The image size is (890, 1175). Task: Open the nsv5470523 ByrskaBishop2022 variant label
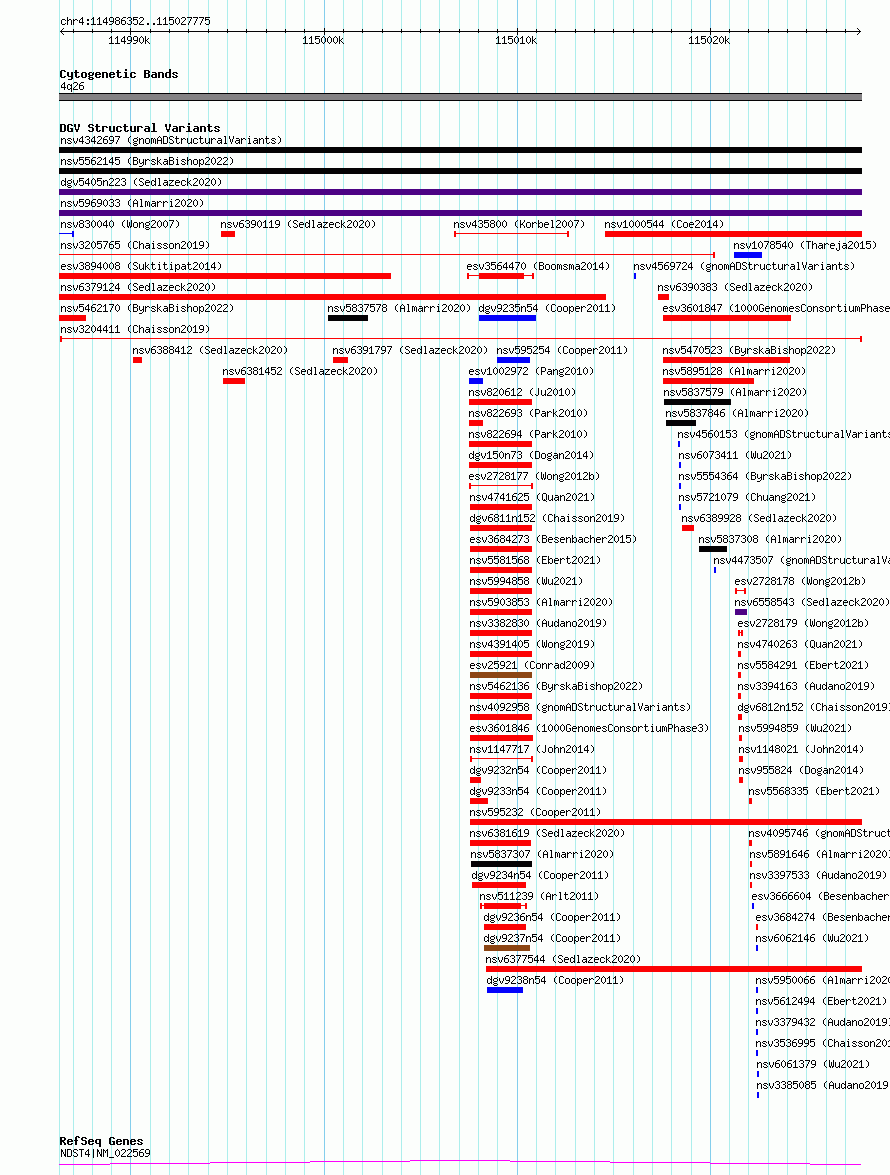749,350
